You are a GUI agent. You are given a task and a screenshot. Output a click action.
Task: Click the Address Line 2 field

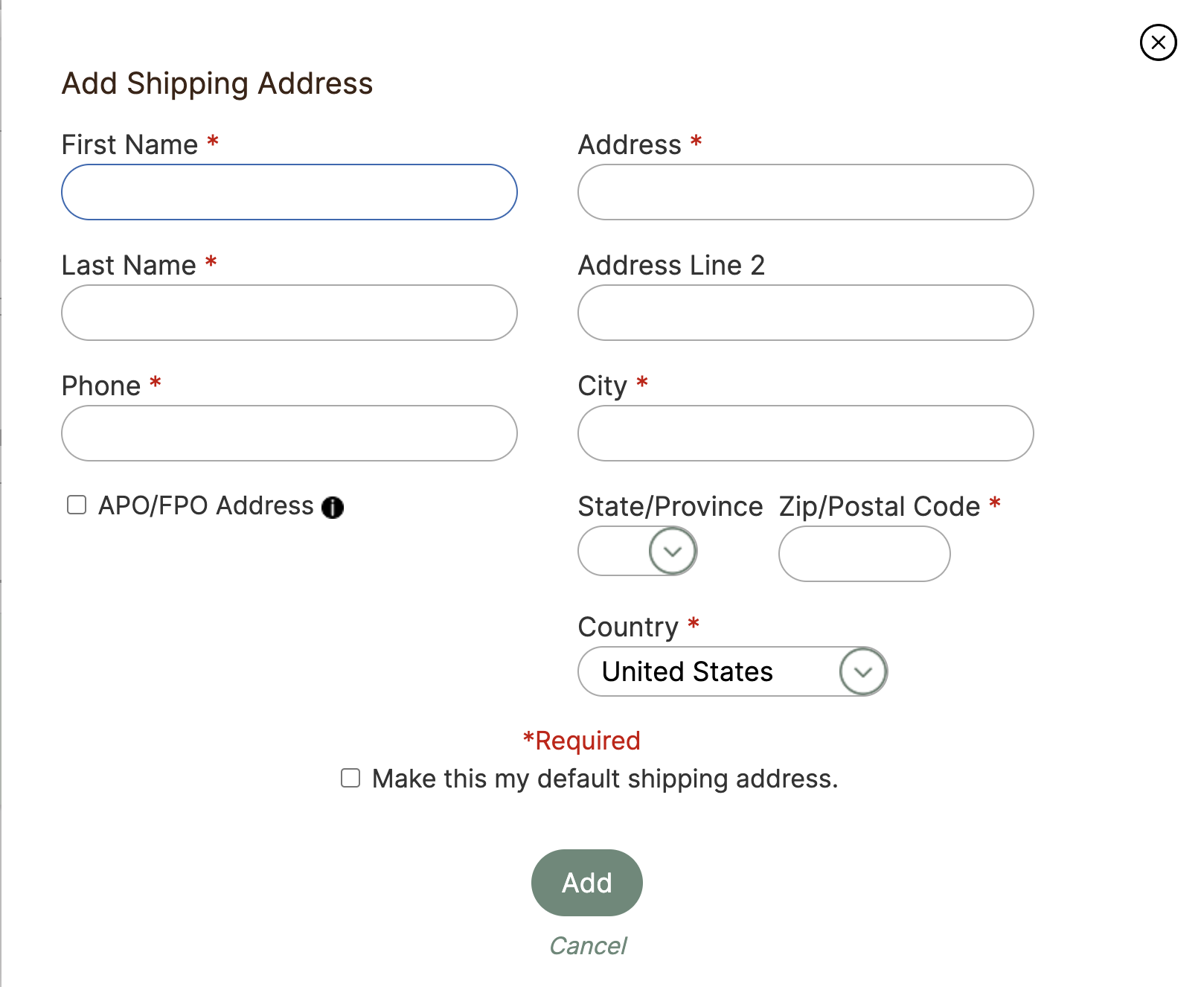pos(806,313)
